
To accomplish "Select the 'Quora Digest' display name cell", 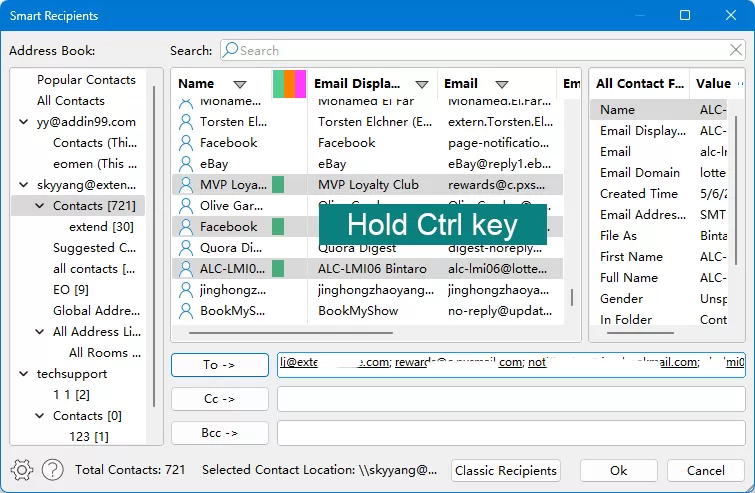I will coord(357,248).
